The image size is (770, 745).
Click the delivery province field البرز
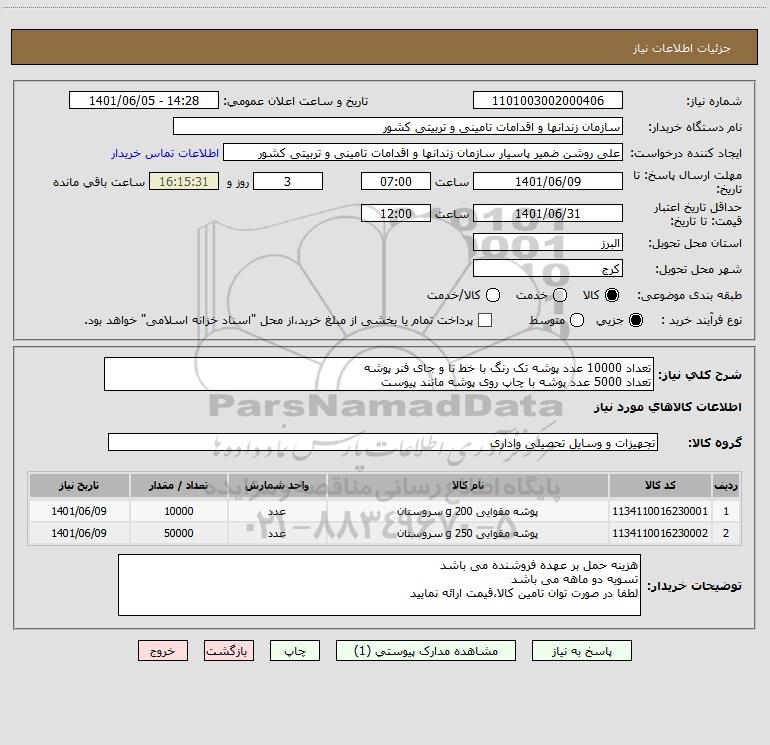[x=548, y=243]
